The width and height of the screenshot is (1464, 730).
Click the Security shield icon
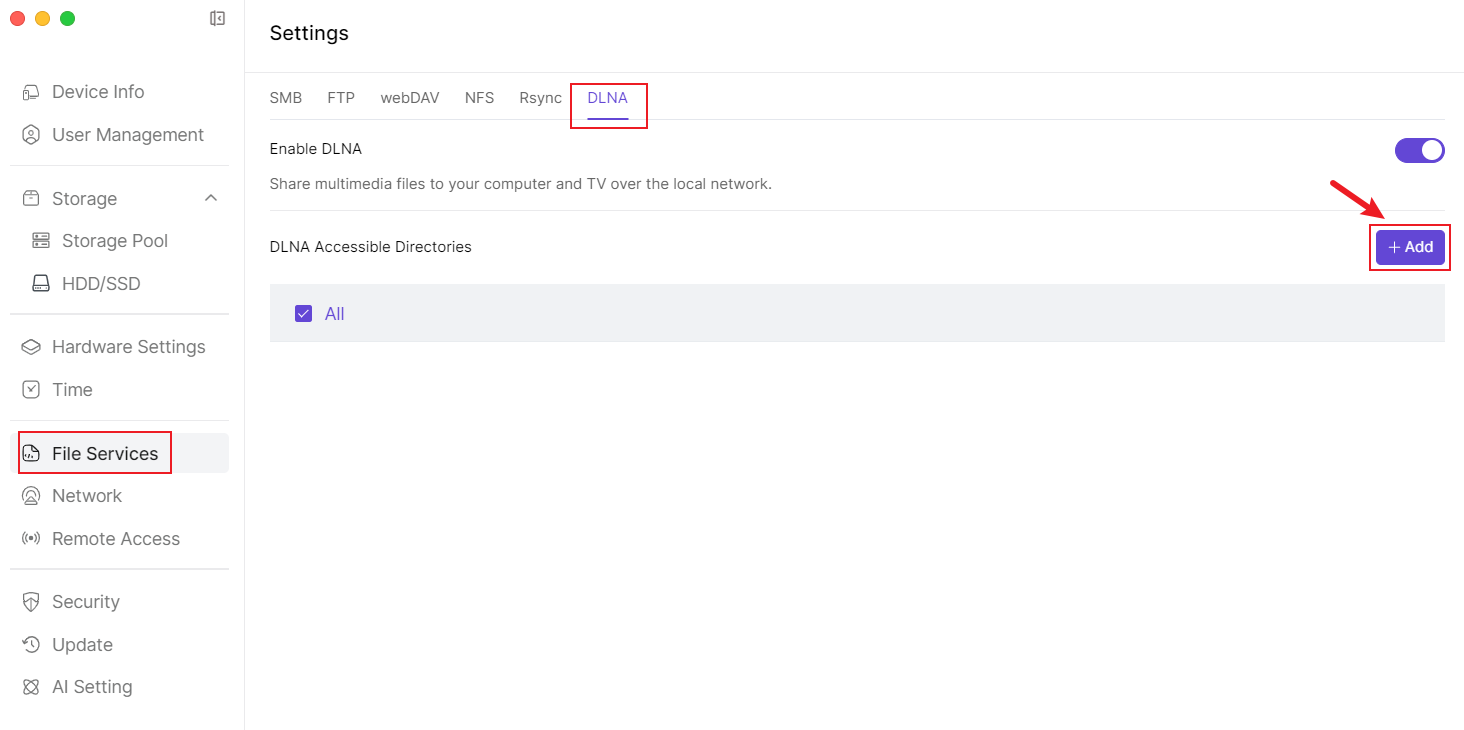tap(31, 602)
